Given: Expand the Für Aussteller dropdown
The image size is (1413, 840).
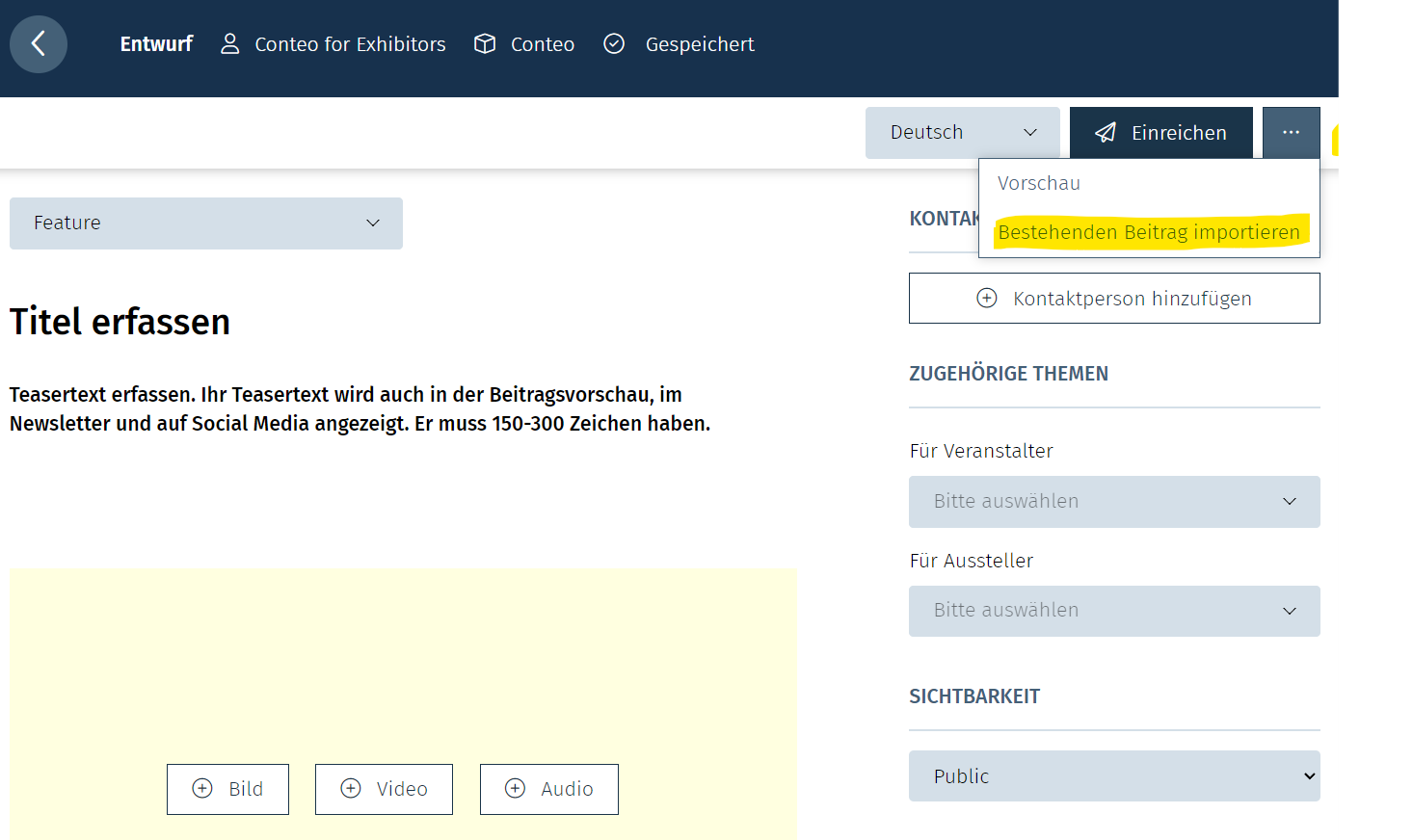Looking at the screenshot, I should click(1114, 611).
